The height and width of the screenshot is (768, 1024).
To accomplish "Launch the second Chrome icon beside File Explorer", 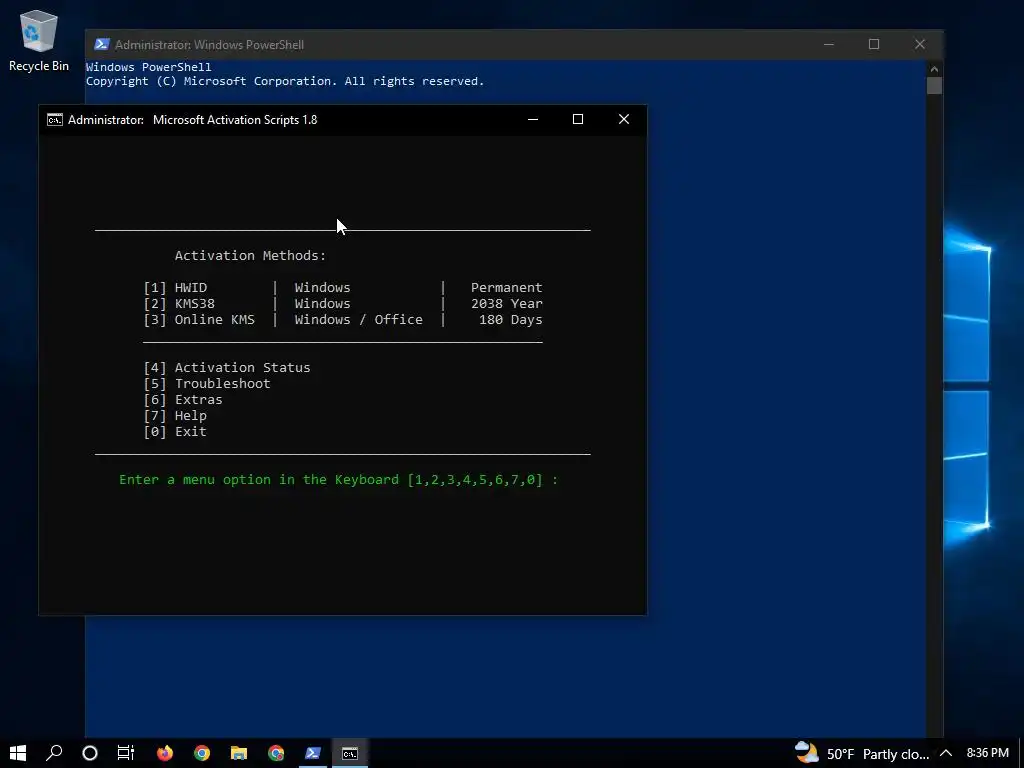I will (x=276, y=753).
